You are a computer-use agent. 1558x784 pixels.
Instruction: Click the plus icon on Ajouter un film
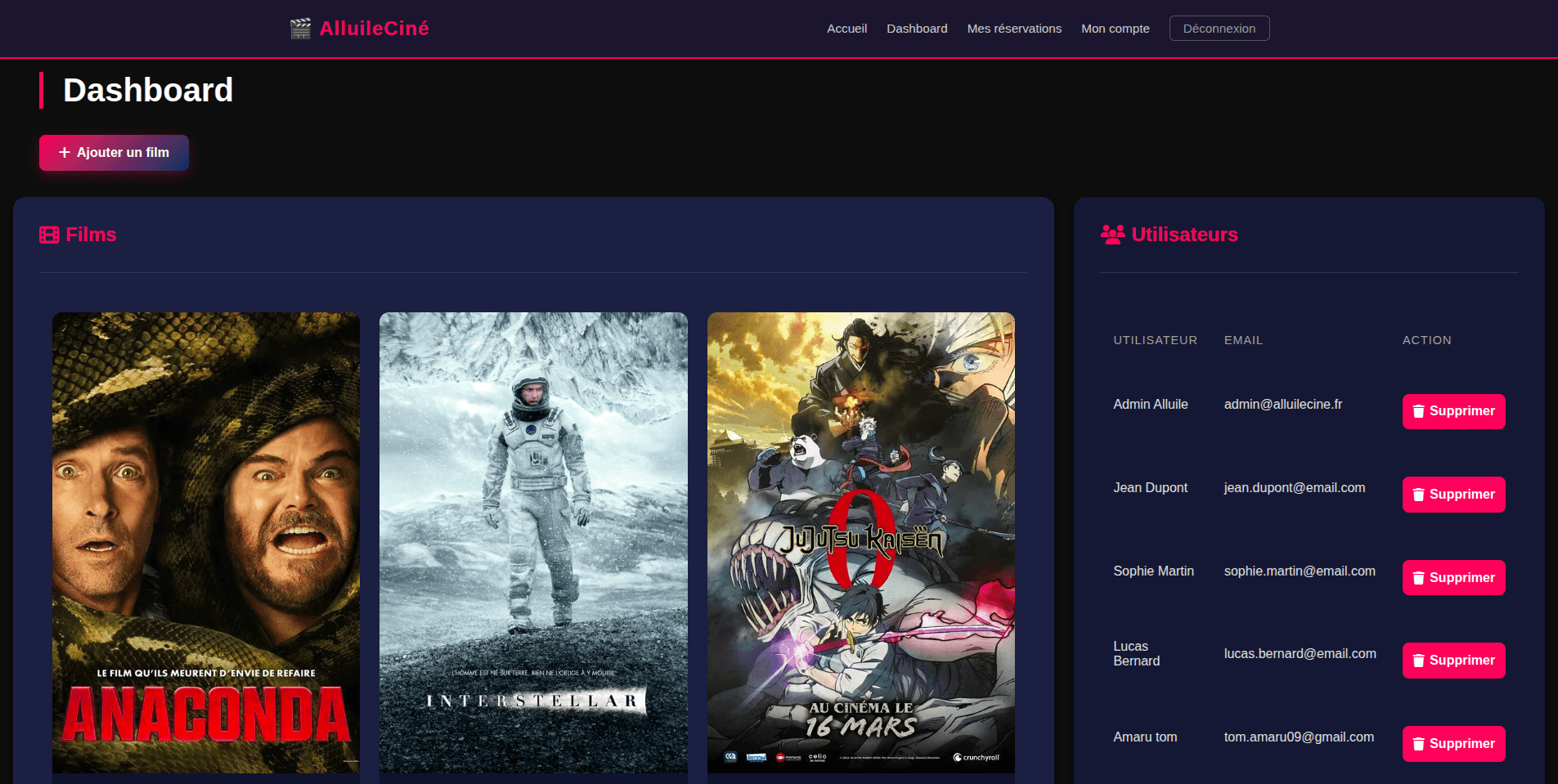(65, 153)
